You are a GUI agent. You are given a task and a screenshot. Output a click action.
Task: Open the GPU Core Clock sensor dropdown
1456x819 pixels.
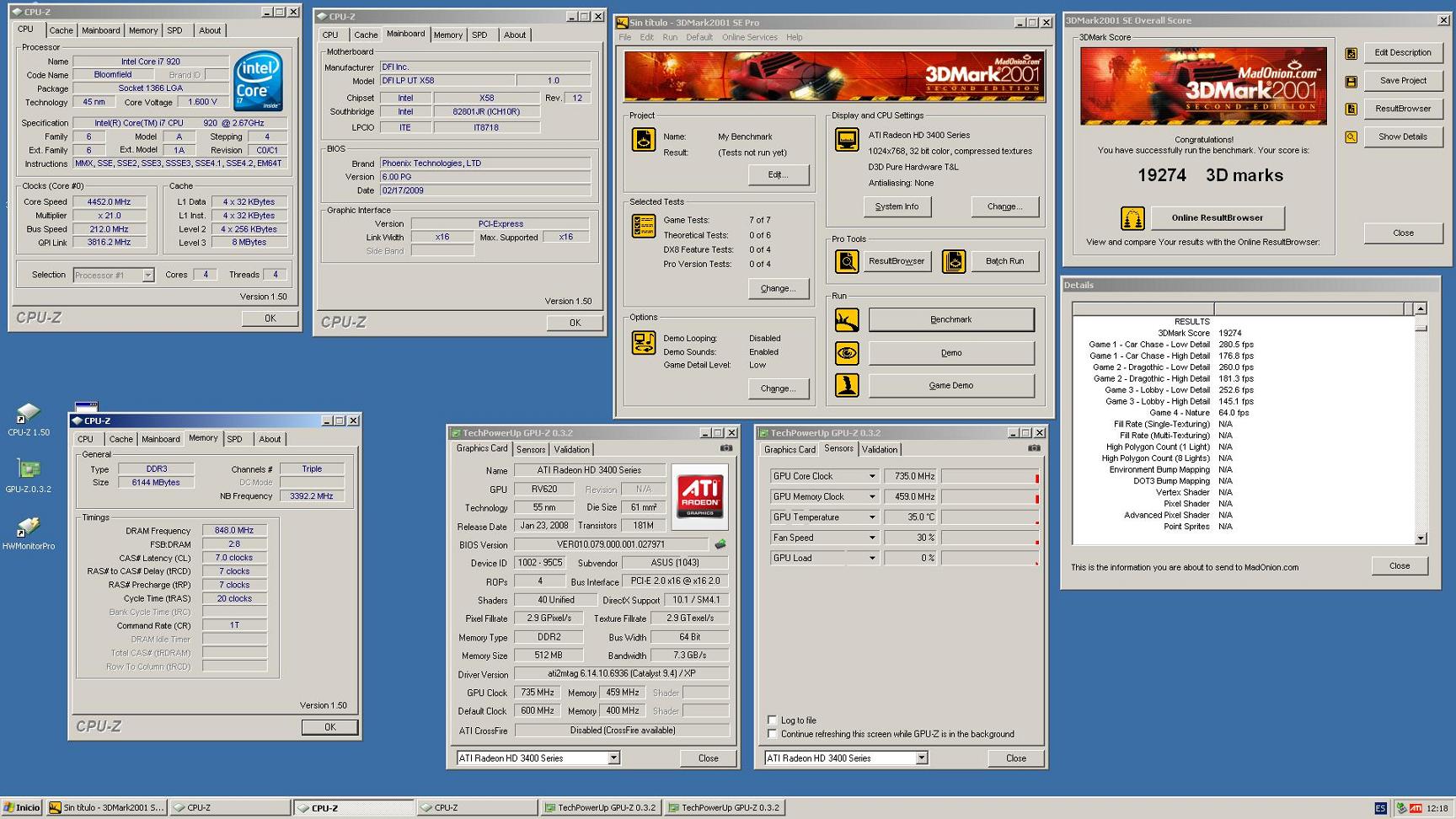point(872,476)
